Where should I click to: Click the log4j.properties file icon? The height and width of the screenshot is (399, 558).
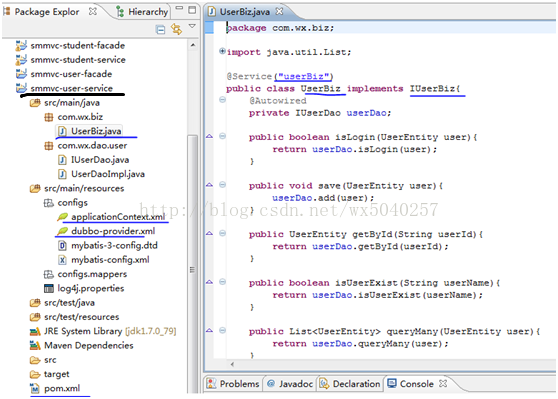pyautogui.click(x=49, y=288)
